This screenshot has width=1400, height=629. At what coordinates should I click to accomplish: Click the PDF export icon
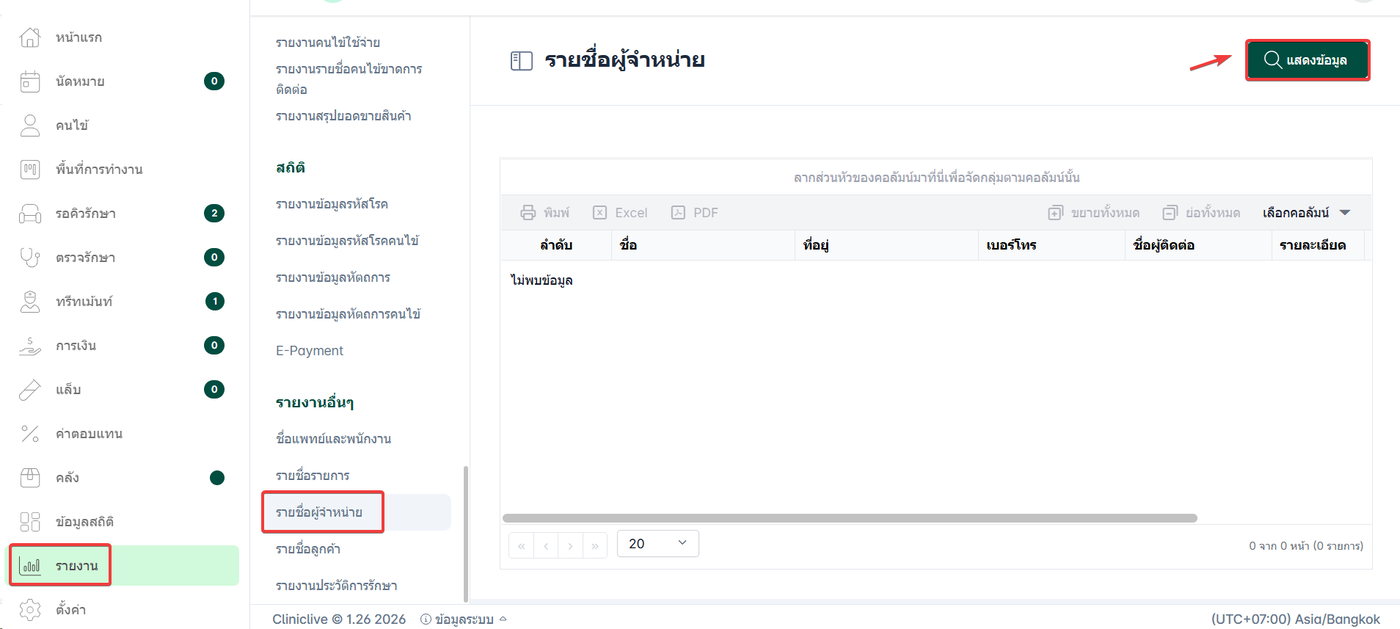(678, 213)
